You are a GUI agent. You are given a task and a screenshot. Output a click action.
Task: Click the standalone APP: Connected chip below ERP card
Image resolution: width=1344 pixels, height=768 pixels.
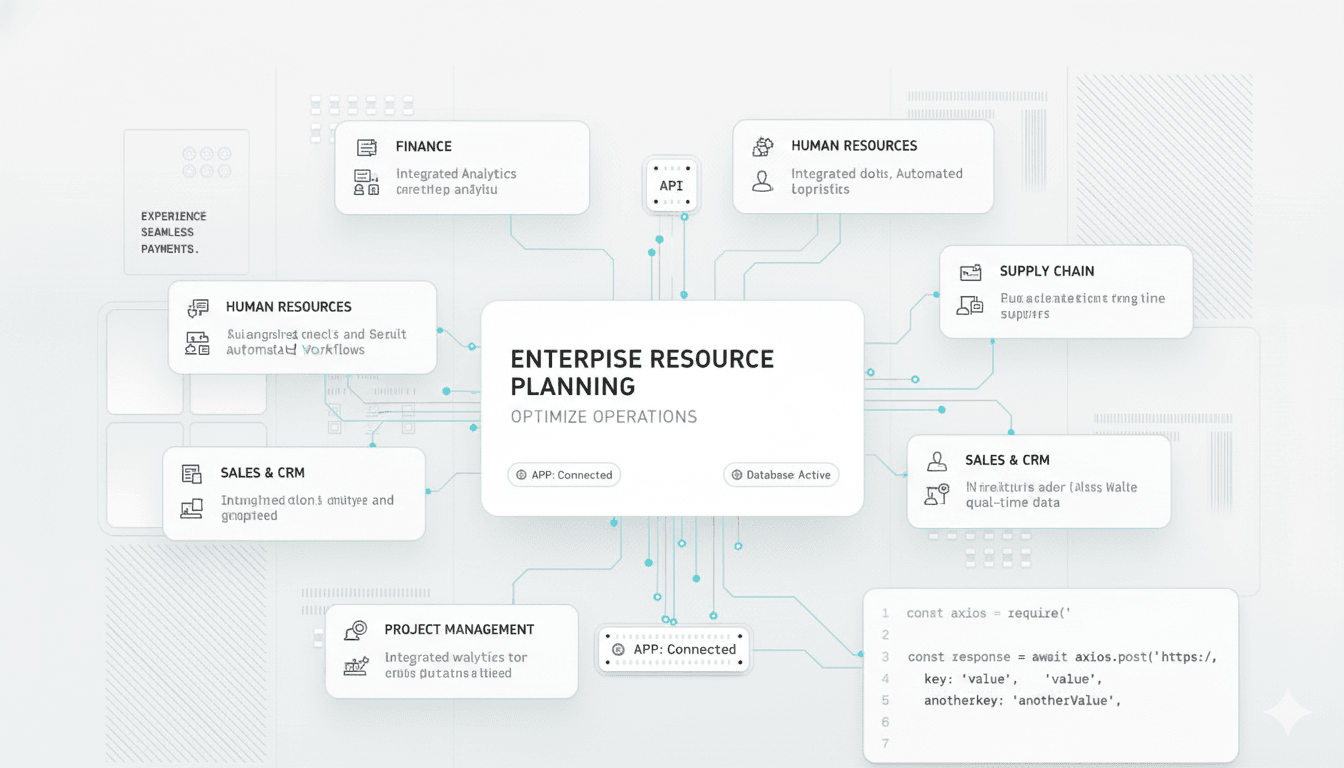click(674, 650)
